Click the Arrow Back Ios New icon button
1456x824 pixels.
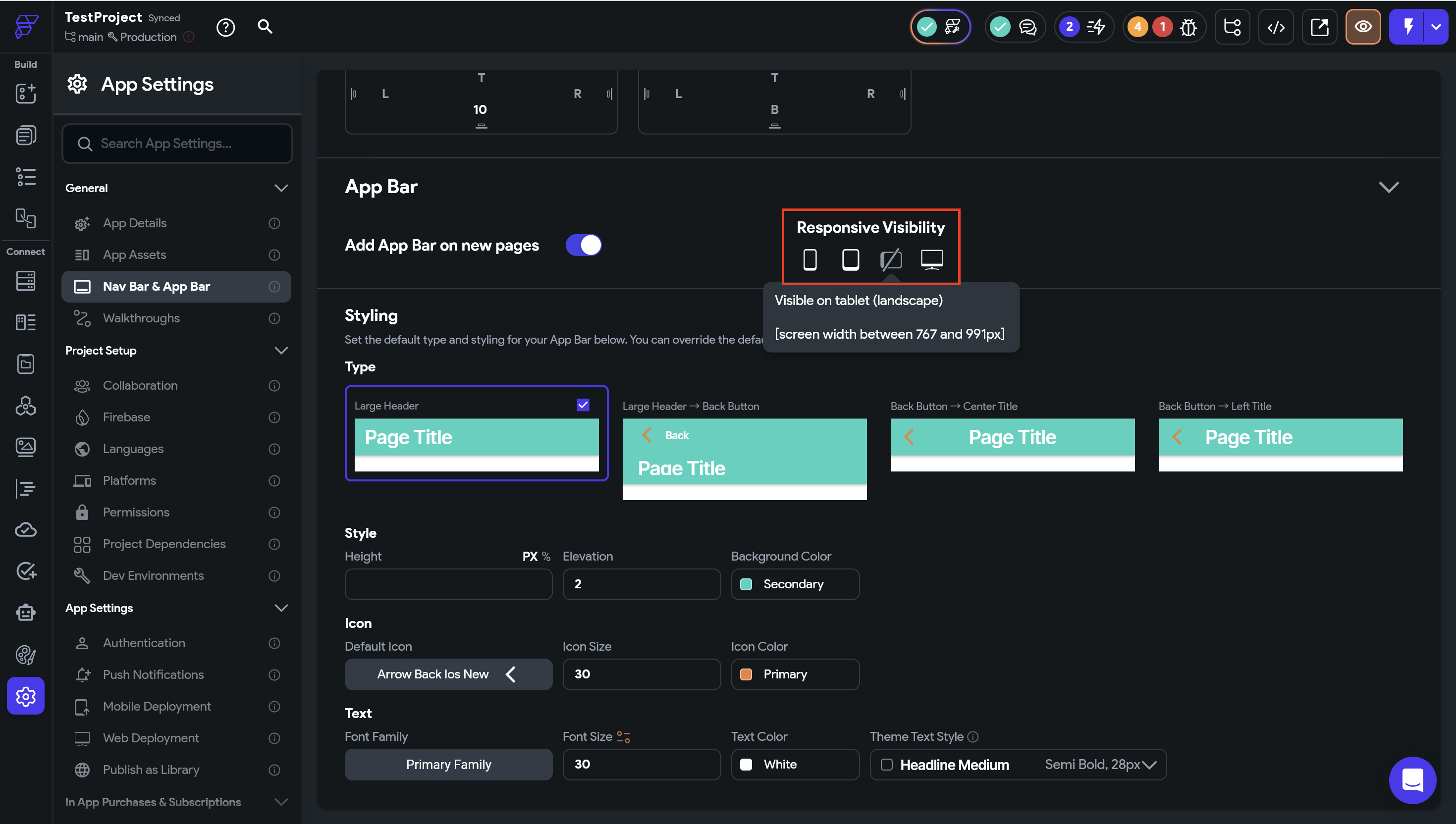click(x=448, y=674)
